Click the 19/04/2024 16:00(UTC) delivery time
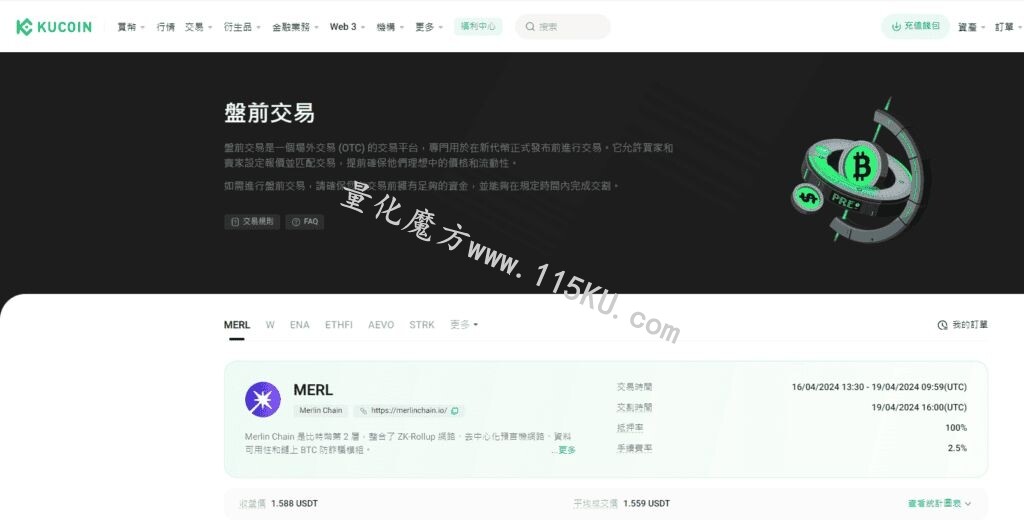 pyautogui.click(x=919, y=407)
